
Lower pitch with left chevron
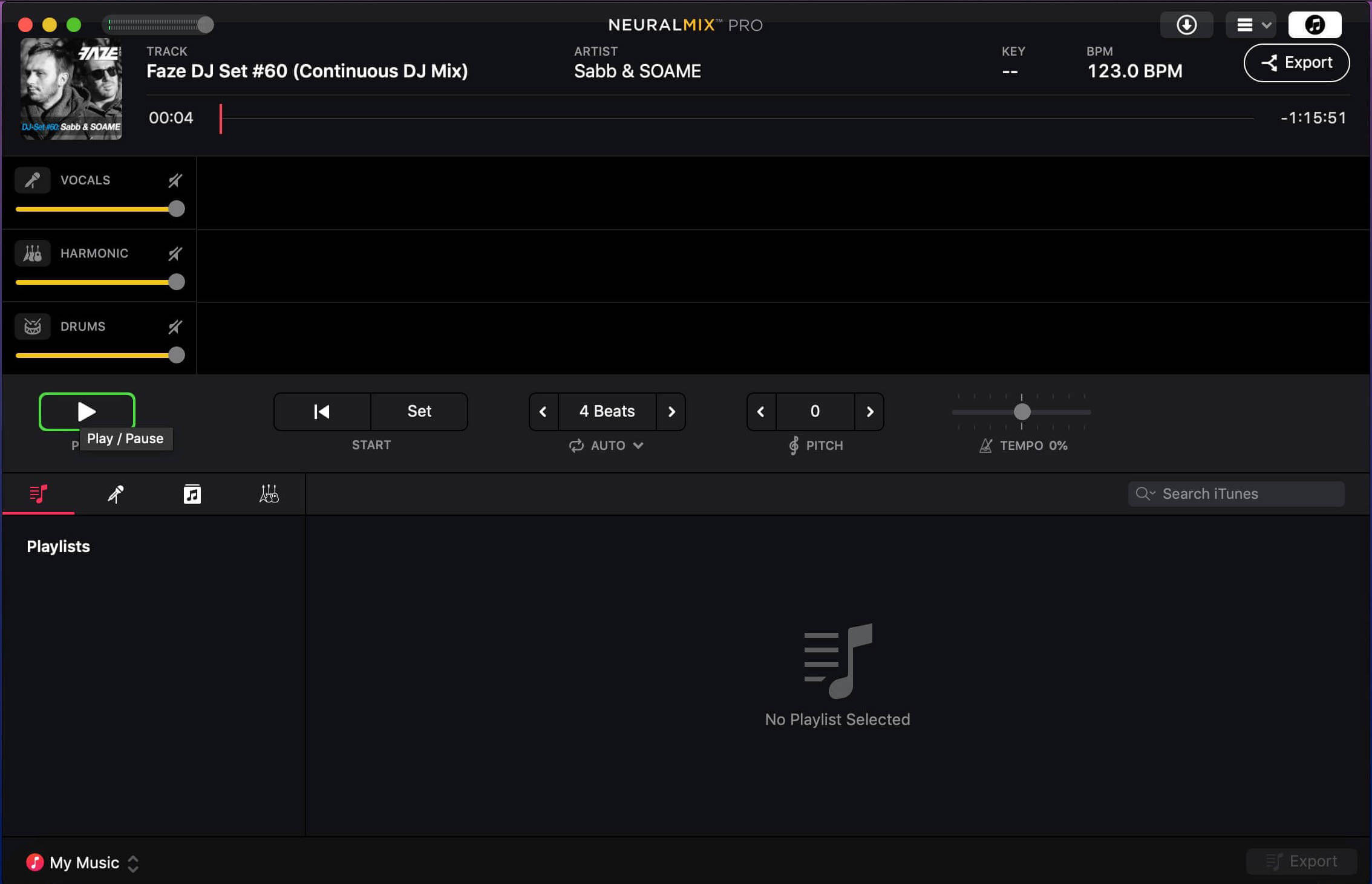(x=761, y=411)
